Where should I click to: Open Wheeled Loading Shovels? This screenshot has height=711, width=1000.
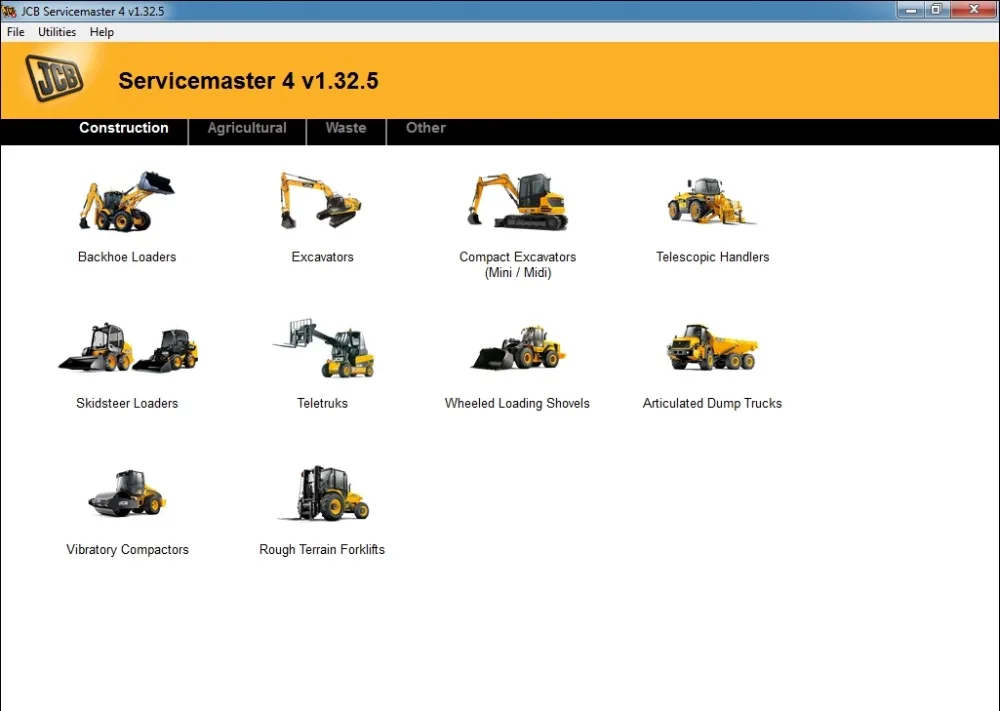click(517, 347)
